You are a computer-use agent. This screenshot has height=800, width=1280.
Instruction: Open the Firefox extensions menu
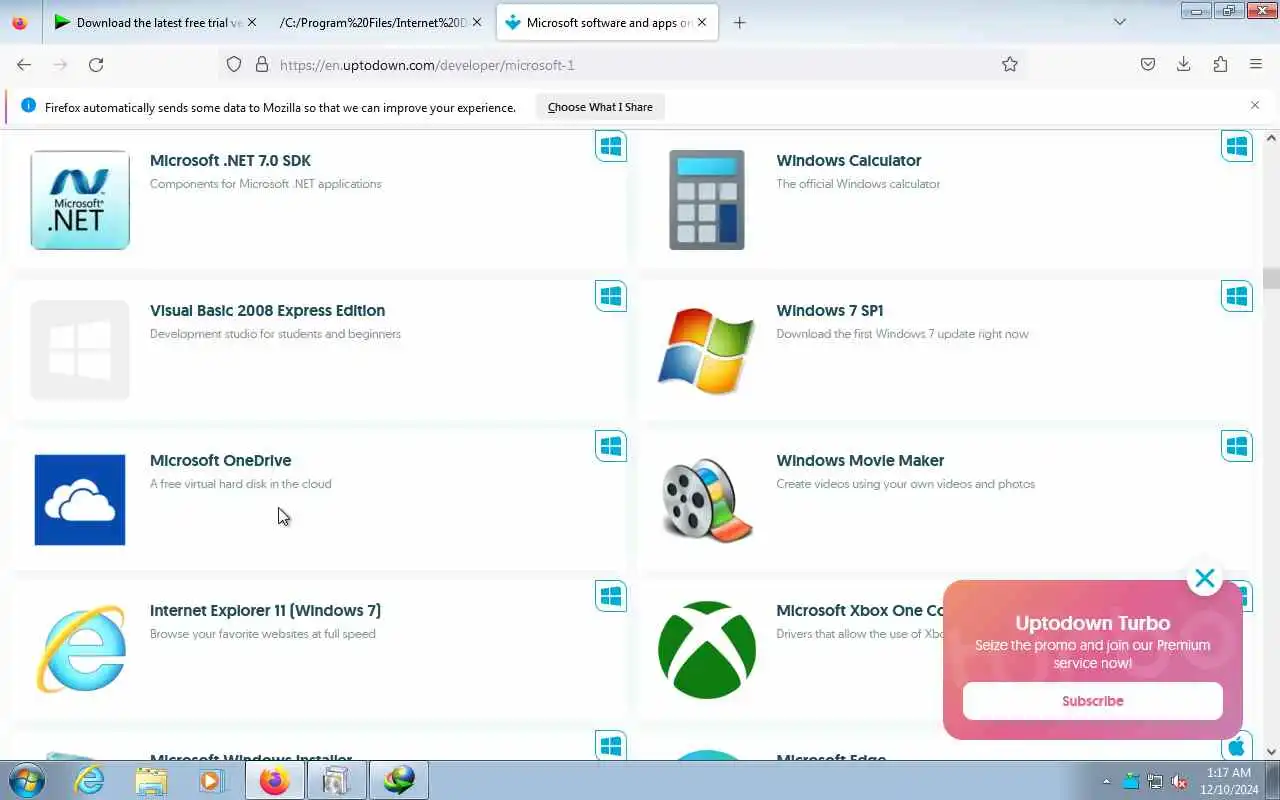[x=1220, y=64]
